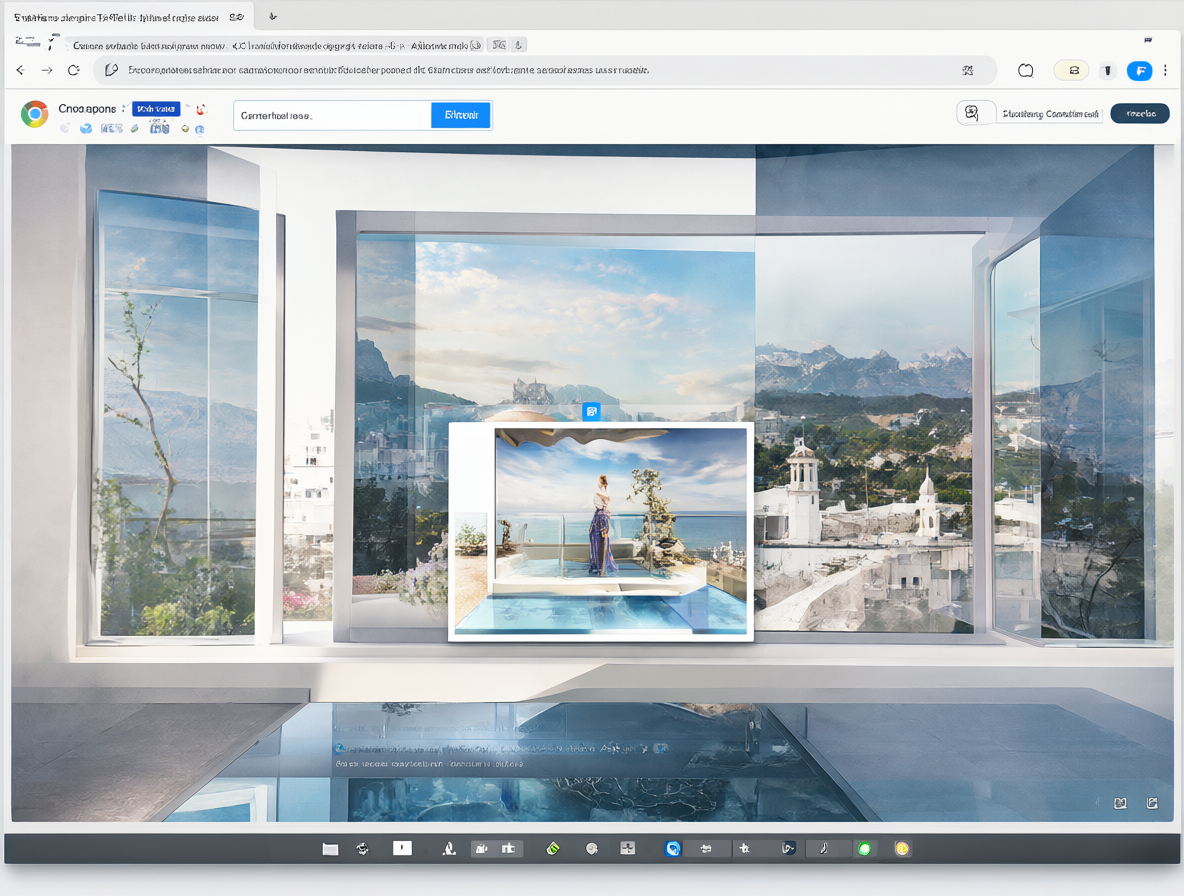The image size is (1184, 896).
Task: Open a new tab with the plus icon
Action: 273,17
